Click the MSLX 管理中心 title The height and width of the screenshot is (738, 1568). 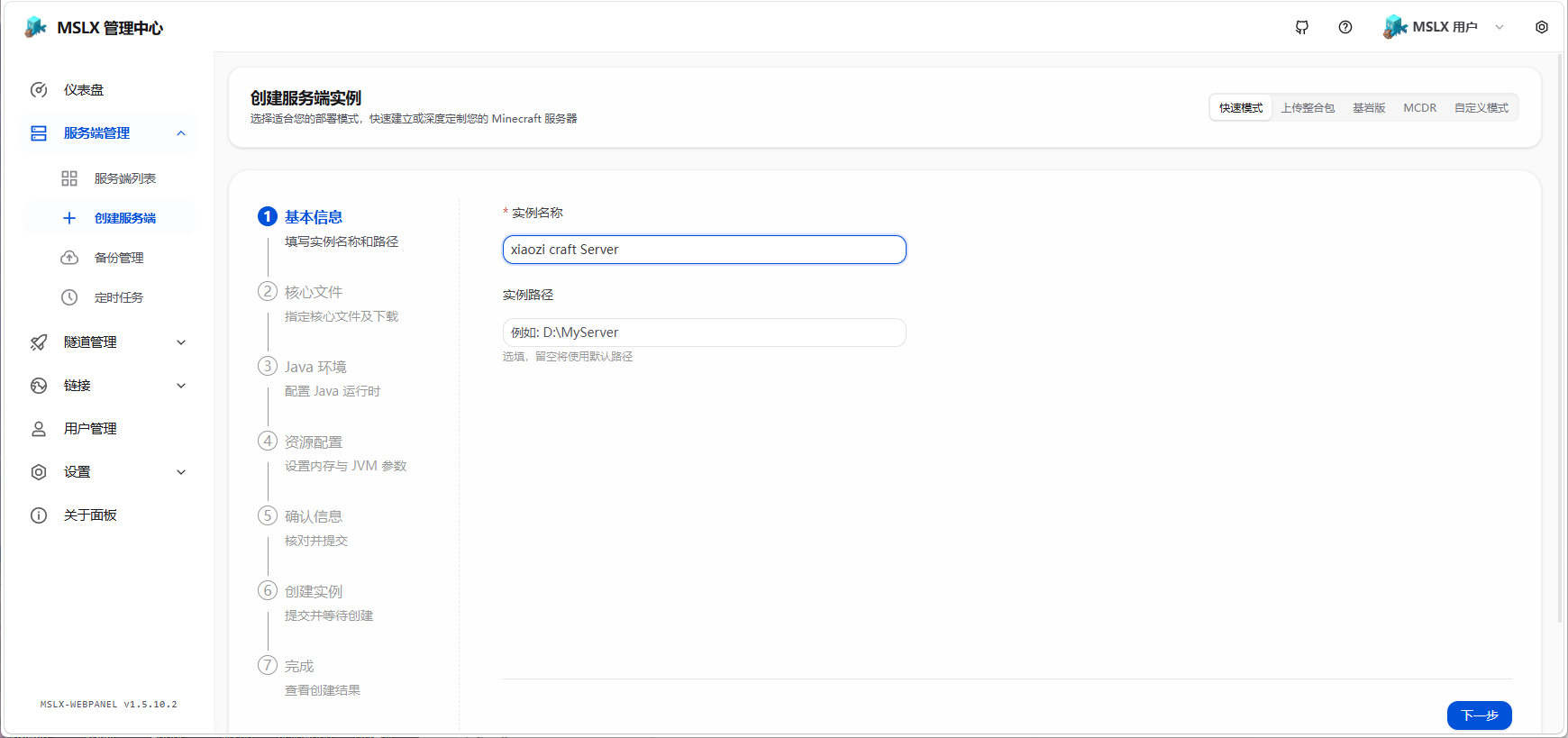110,28
